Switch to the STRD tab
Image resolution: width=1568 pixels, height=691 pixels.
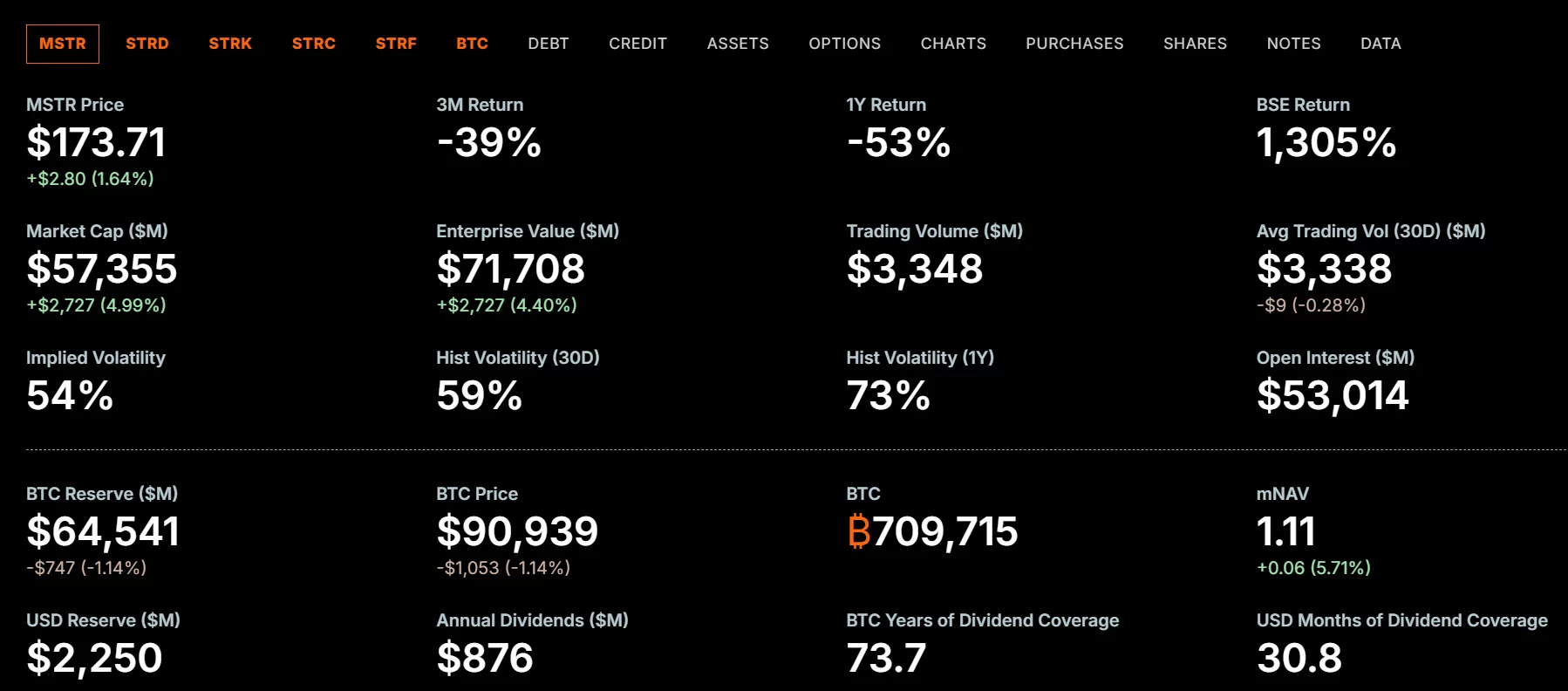pos(147,44)
